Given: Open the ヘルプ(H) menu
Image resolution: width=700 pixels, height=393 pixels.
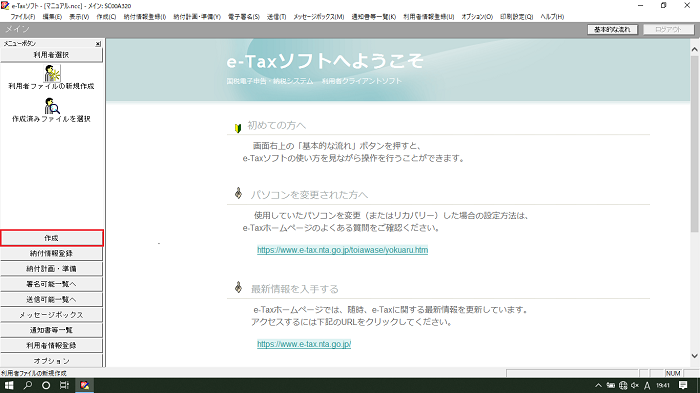Looking at the screenshot, I should coord(552,17).
